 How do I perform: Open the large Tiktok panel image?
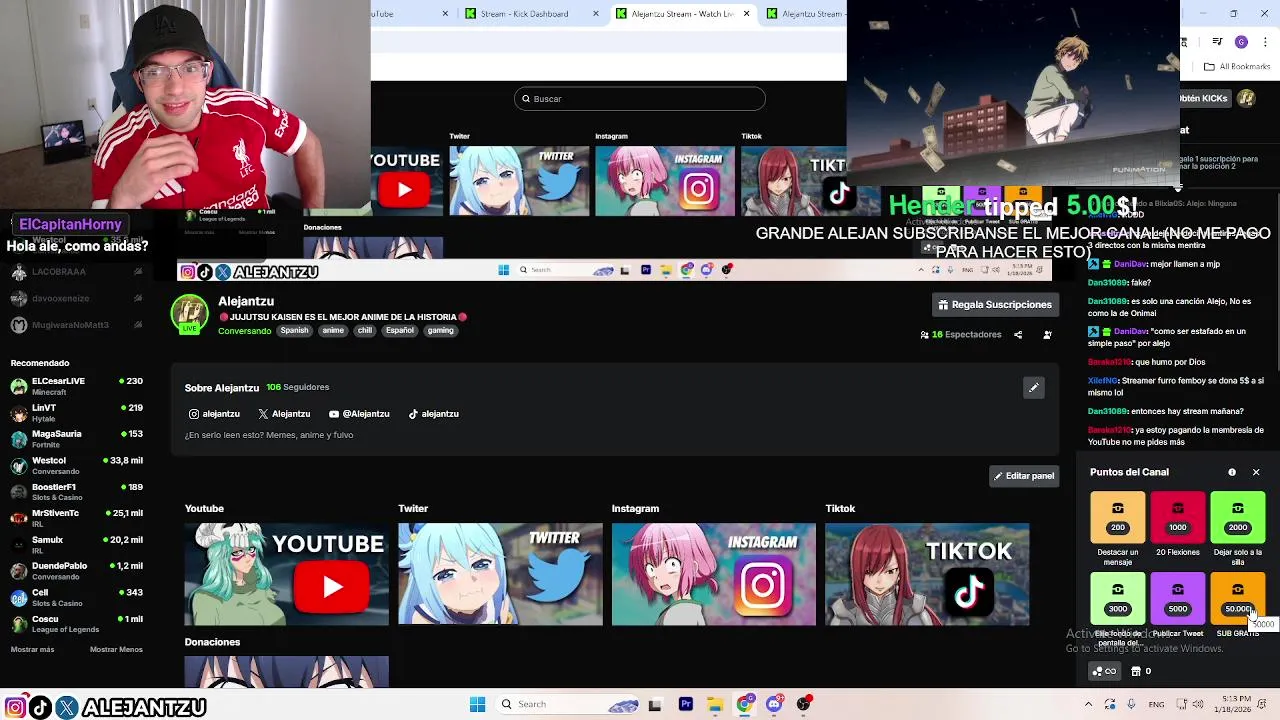(927, 574)
